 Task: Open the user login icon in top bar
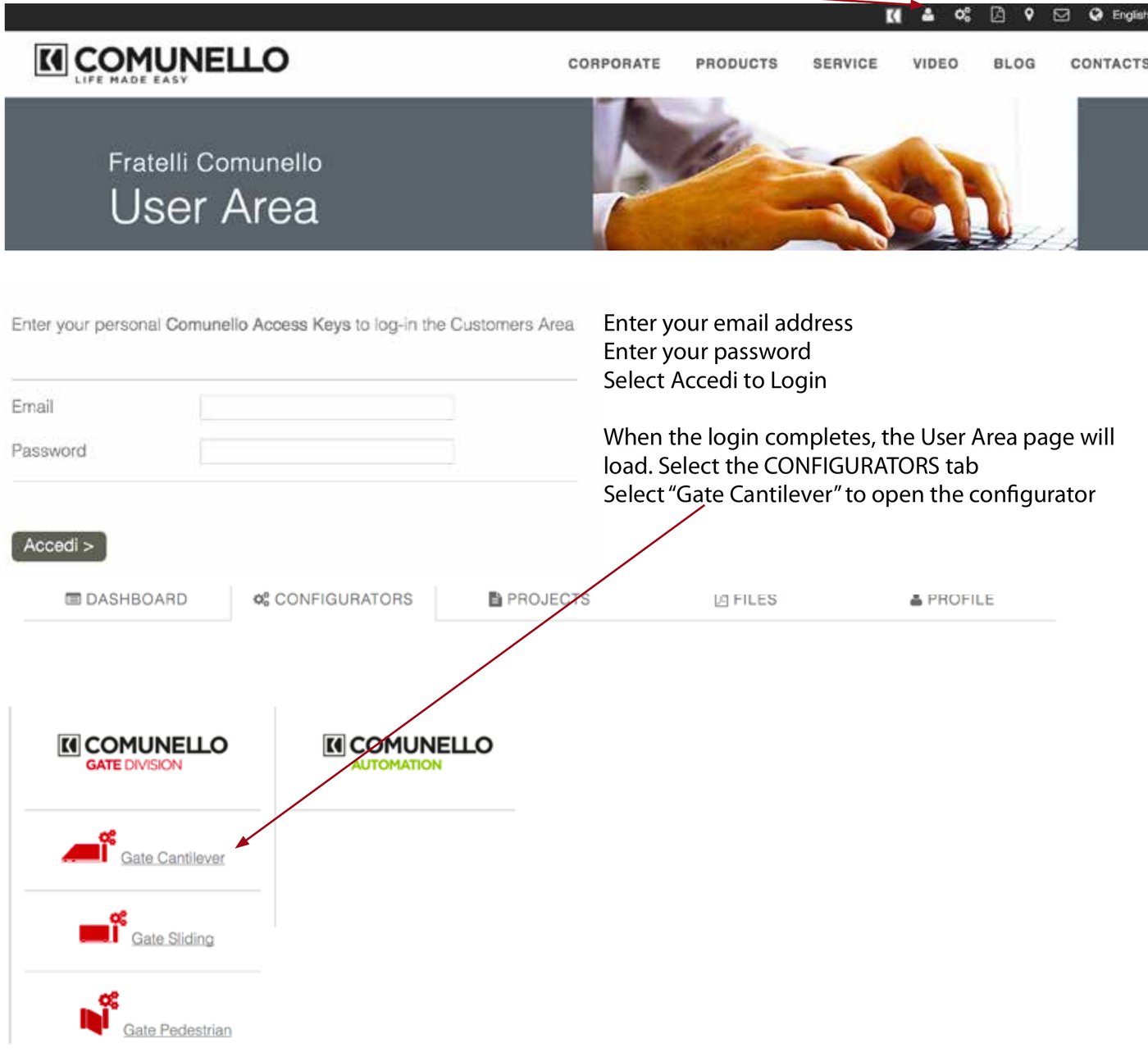point(927,15)
